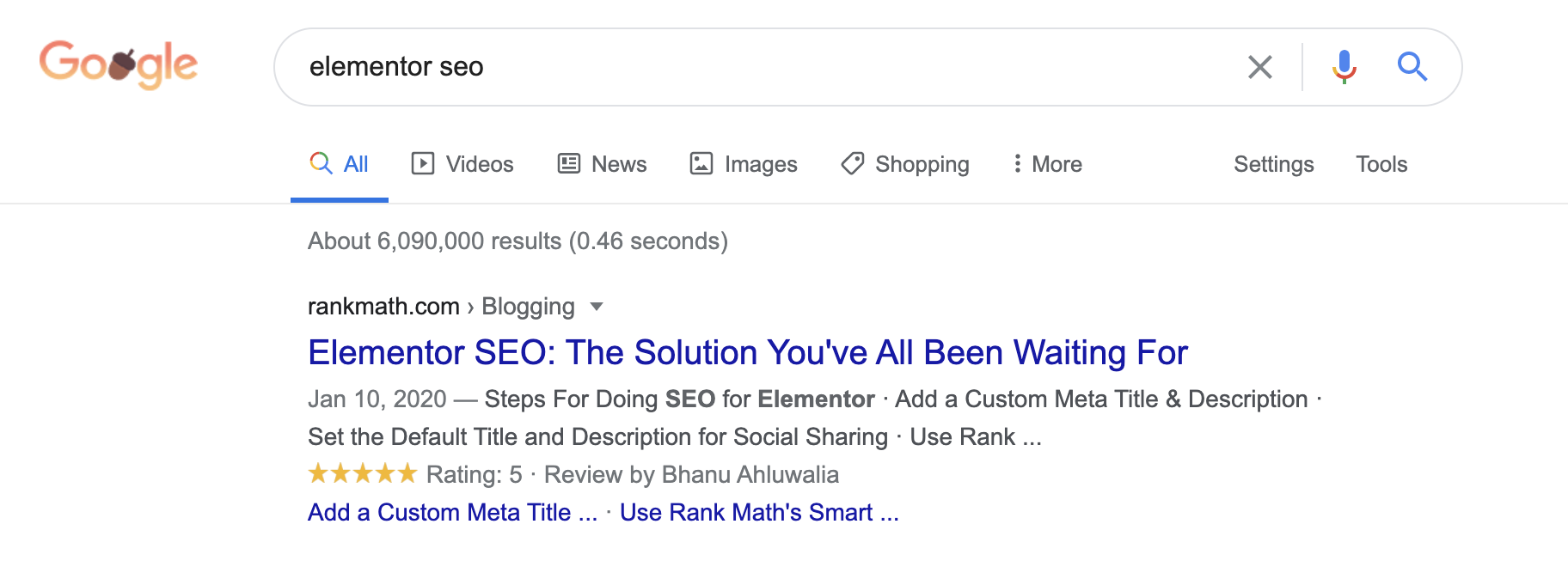Click the Images picture icon
The width and height of the screenshot is (1568, 579).
click(701, 163)
